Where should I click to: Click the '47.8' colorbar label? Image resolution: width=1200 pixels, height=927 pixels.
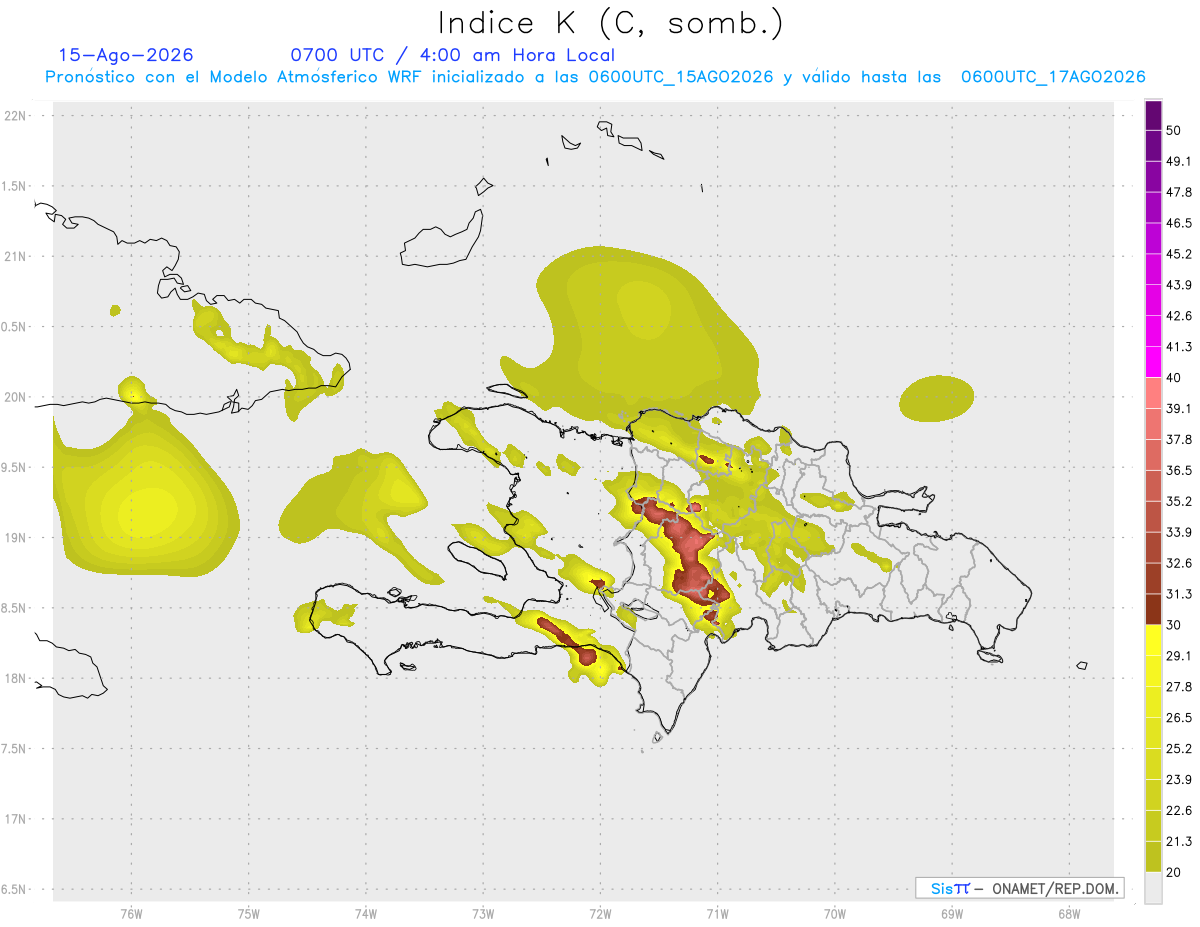[1179, 192]
